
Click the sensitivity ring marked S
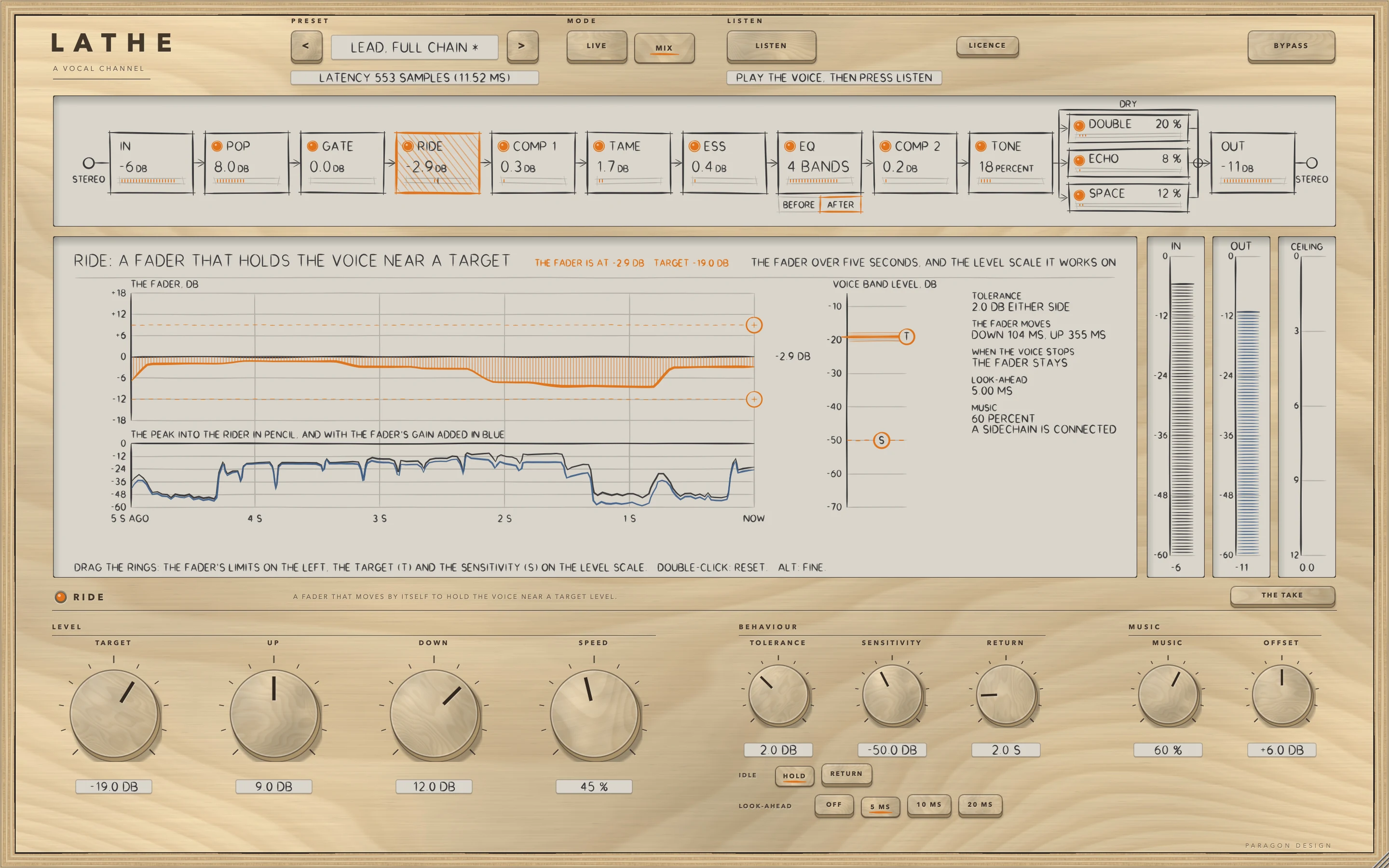(882, 440)
